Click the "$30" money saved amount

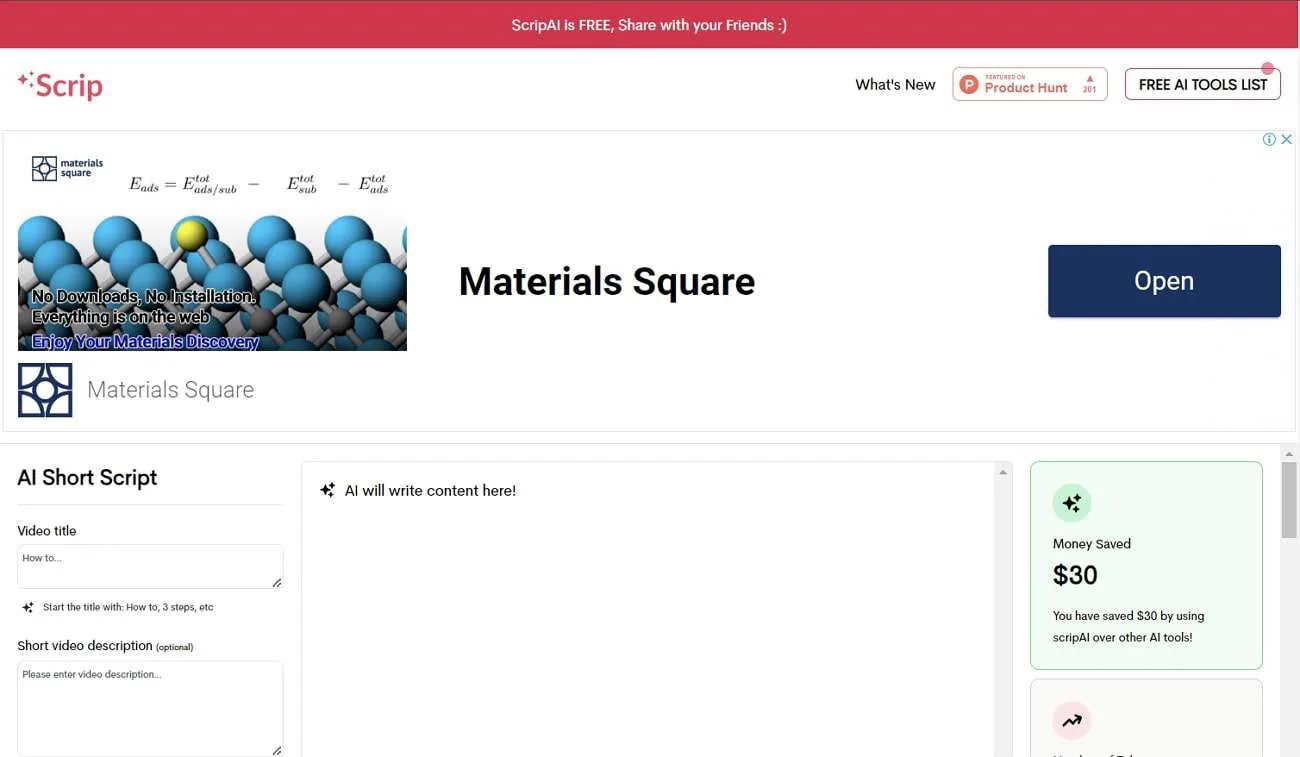point(1075,575)
